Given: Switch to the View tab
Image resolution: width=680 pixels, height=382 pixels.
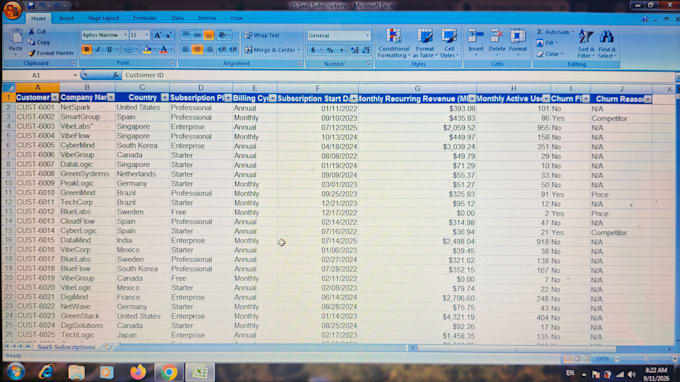Looking at the screenshot, I should [x=236, y=18].
